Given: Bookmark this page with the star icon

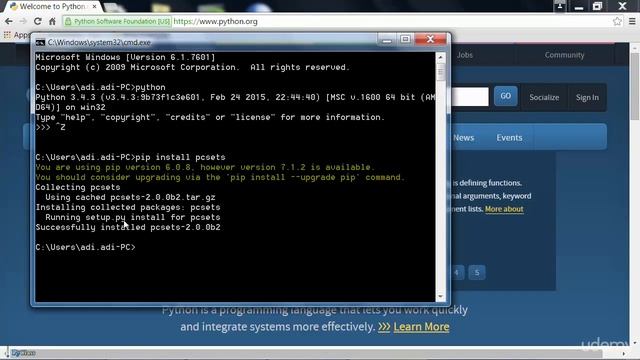Looking at the screenshot, I should [x=617, y=21].
